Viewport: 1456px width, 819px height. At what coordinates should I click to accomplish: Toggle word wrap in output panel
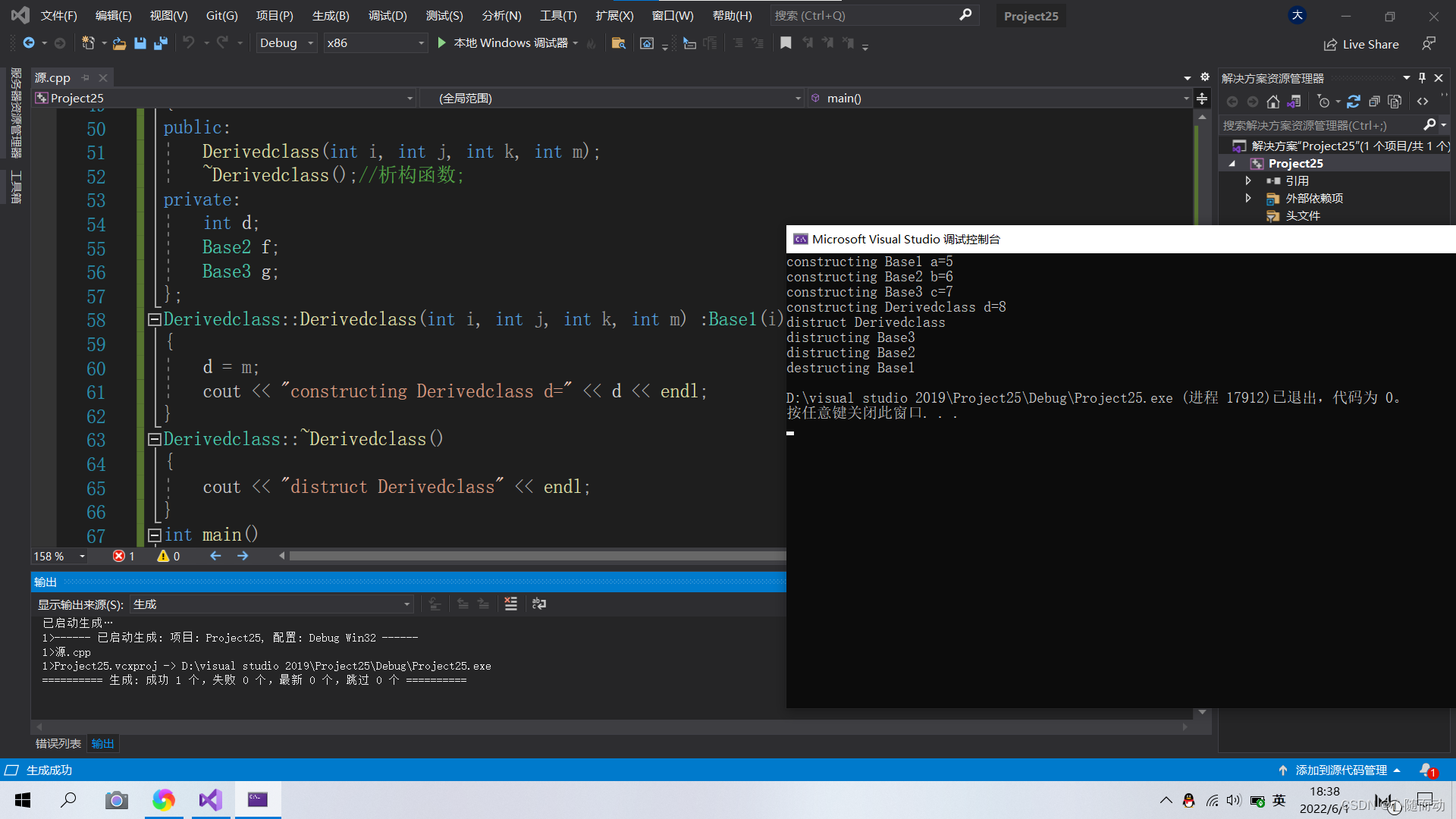(x=539, y=604)
